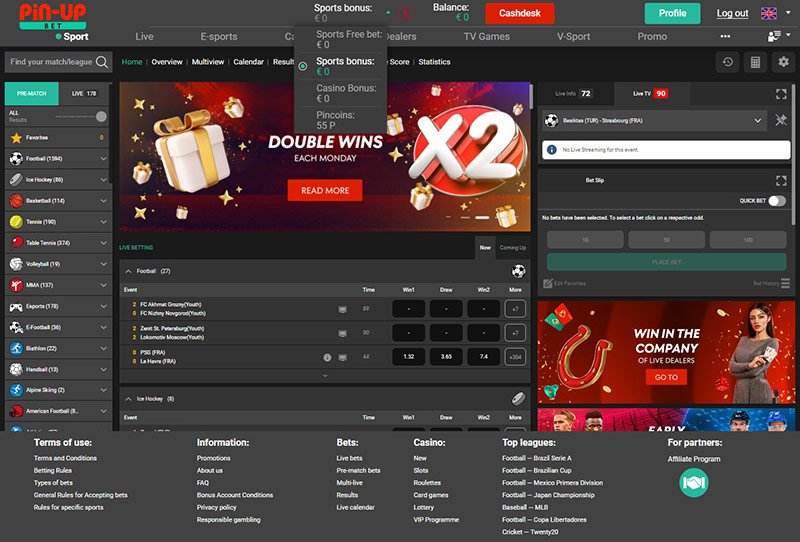Image resolution: width=800 pixels, height=542 pixels.
Task: Select the Sports bonus radio option
Action: coord(303,66)
